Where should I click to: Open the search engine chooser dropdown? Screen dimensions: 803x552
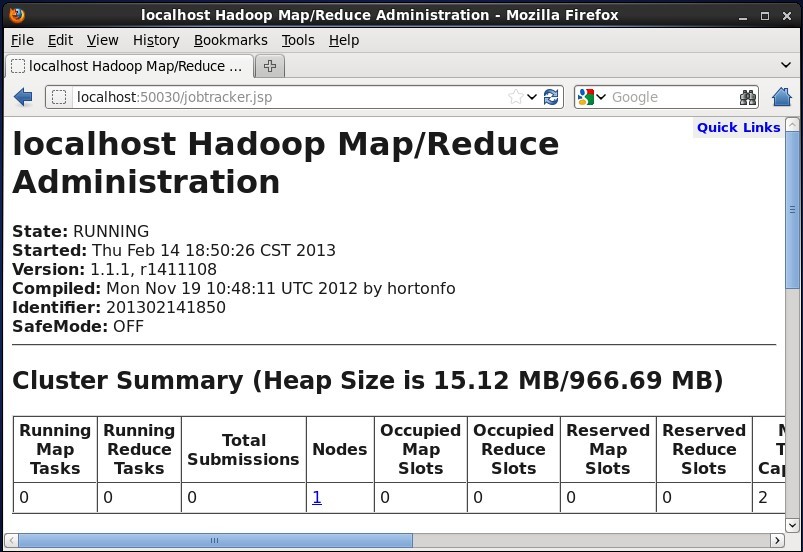[601, 97]
